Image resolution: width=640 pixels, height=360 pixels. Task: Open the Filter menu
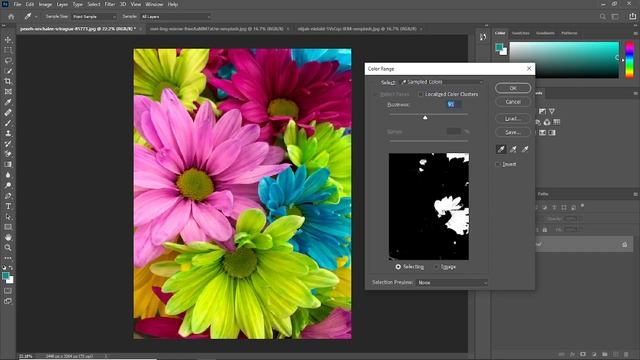[x=110, y=4]
